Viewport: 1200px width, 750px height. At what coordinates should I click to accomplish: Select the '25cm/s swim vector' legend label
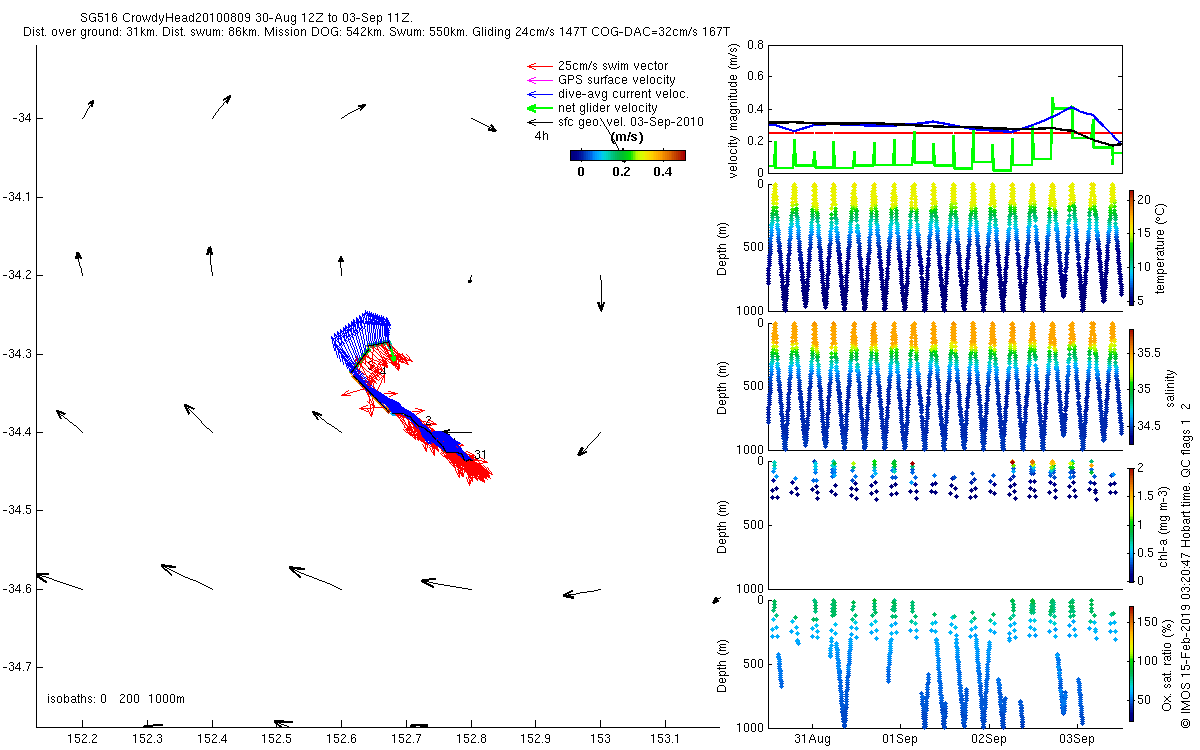613,66
